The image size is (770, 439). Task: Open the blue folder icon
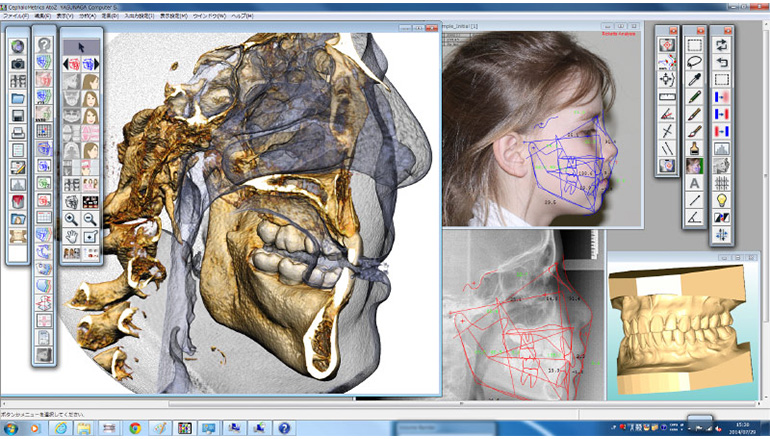coord(18,98)
